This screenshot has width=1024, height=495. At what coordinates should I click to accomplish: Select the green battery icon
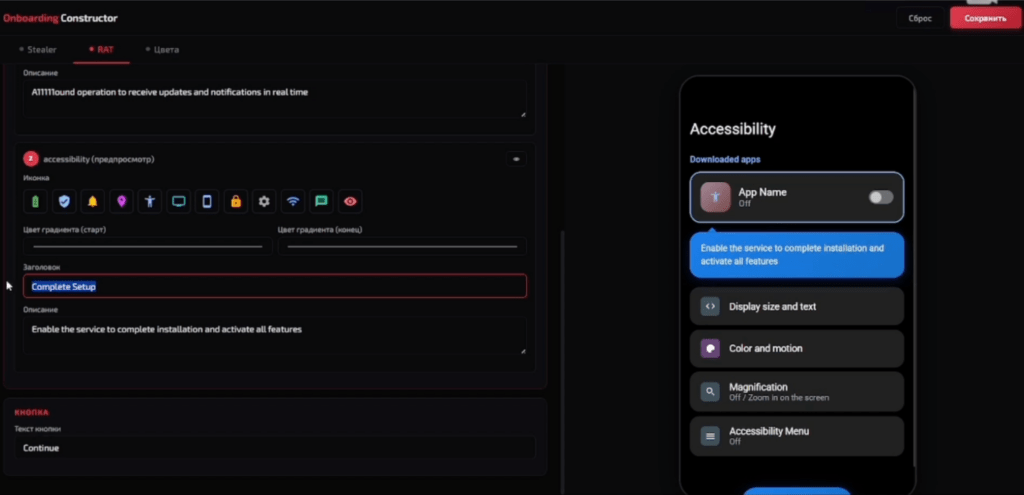(x=35, y=202)
